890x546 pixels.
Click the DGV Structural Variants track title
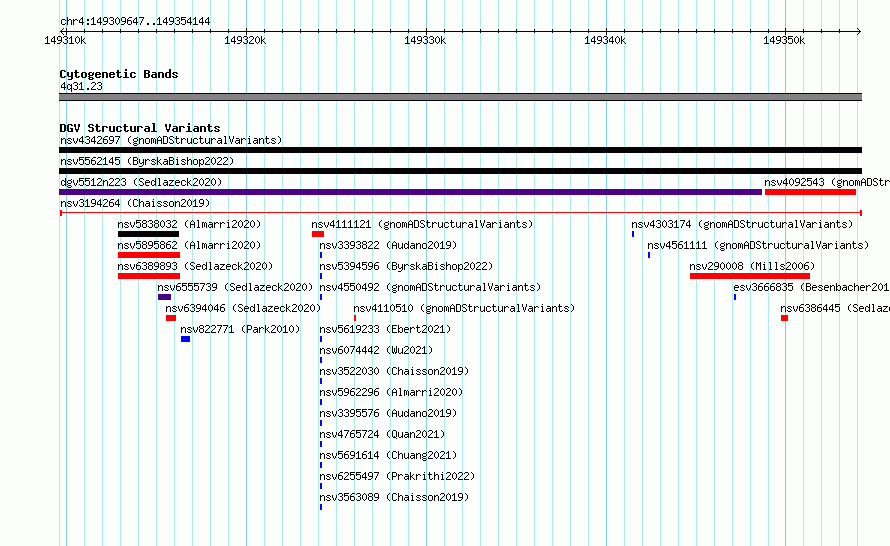pos(140,128)
